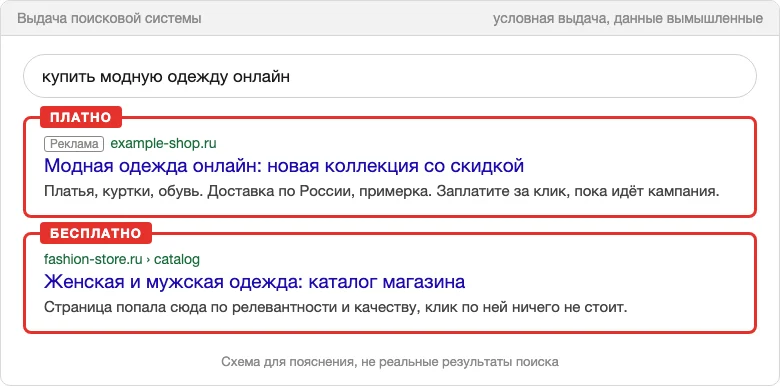Click the example-shop.ru green URL
Image resolution: width=780 pixels, height=386 pixels.
pos(163,144)
